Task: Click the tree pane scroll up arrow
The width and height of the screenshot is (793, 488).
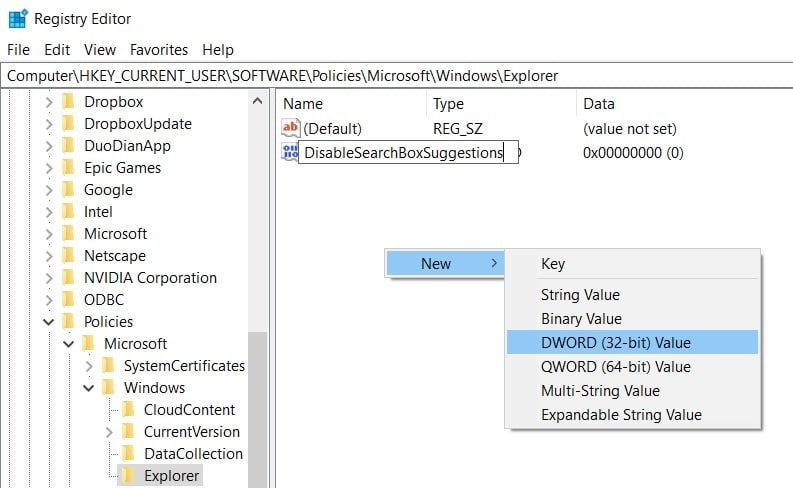Action: (258, 101)
